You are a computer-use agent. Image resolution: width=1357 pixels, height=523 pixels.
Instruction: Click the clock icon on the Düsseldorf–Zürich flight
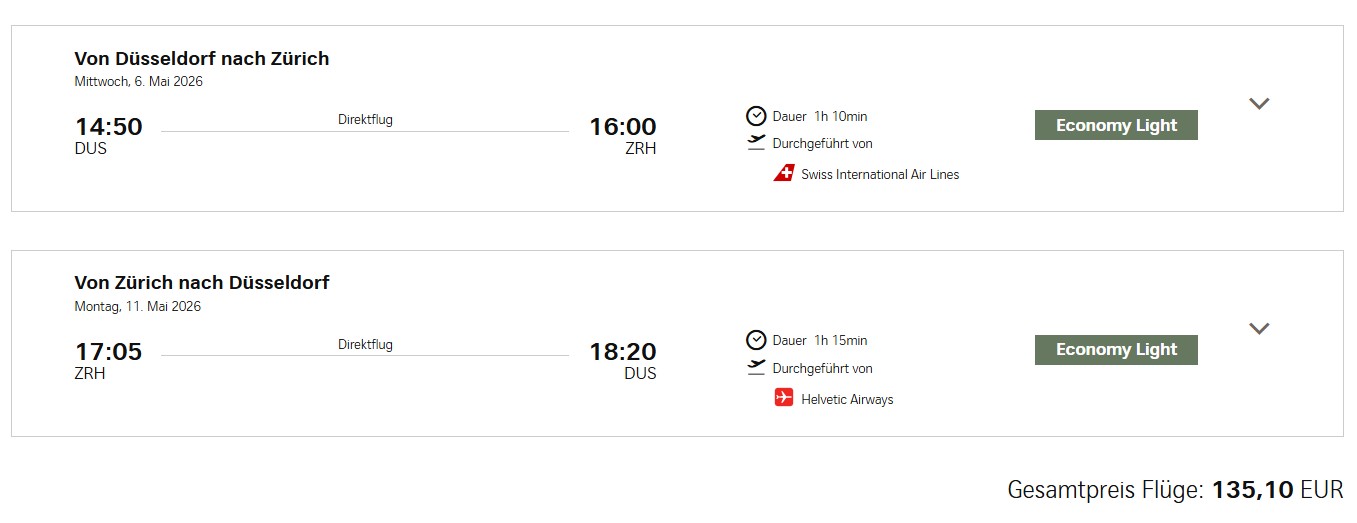pyautogui.click(x=756, y=116)
